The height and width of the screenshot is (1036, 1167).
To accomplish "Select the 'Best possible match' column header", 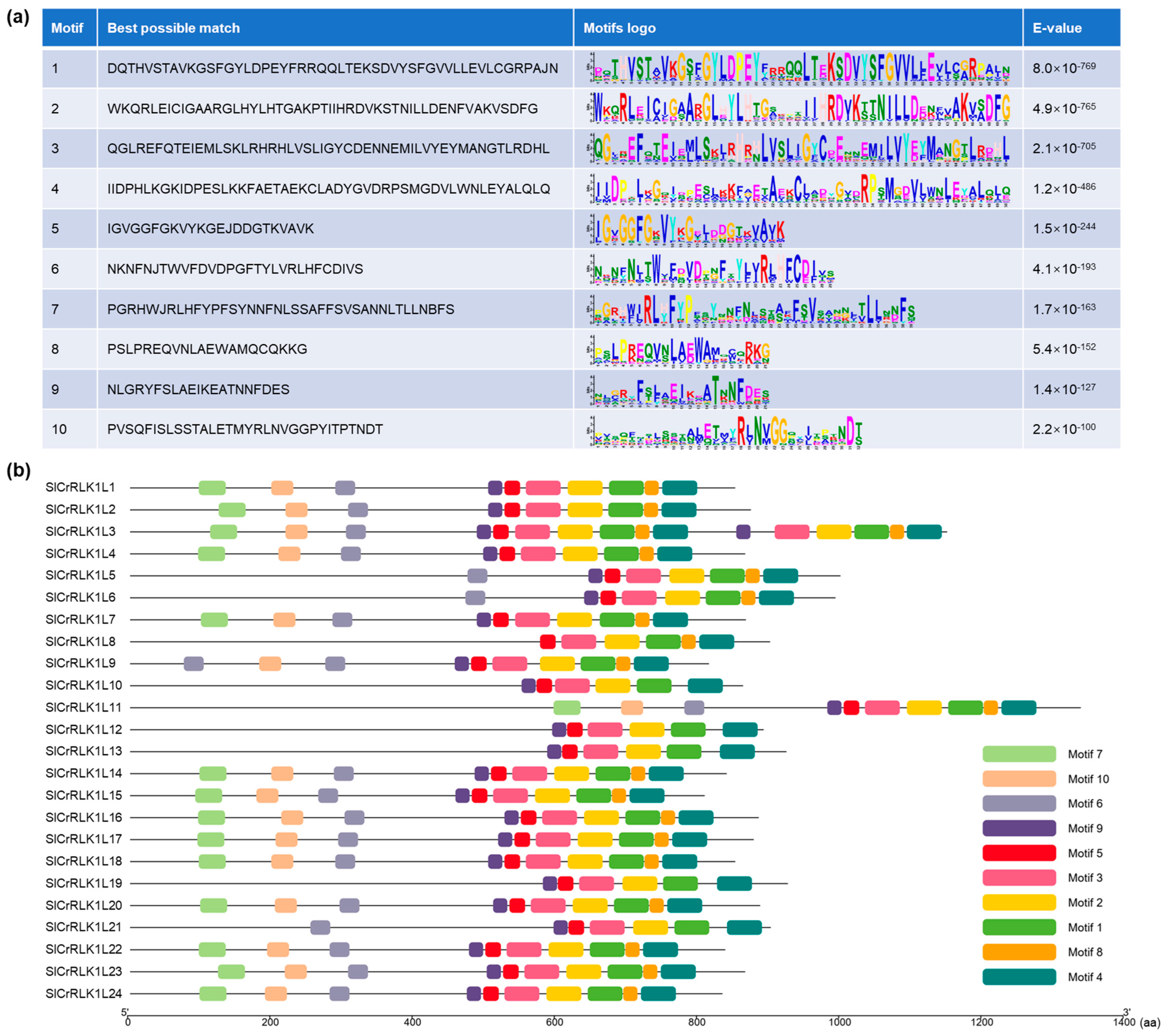I will [173, 28].
